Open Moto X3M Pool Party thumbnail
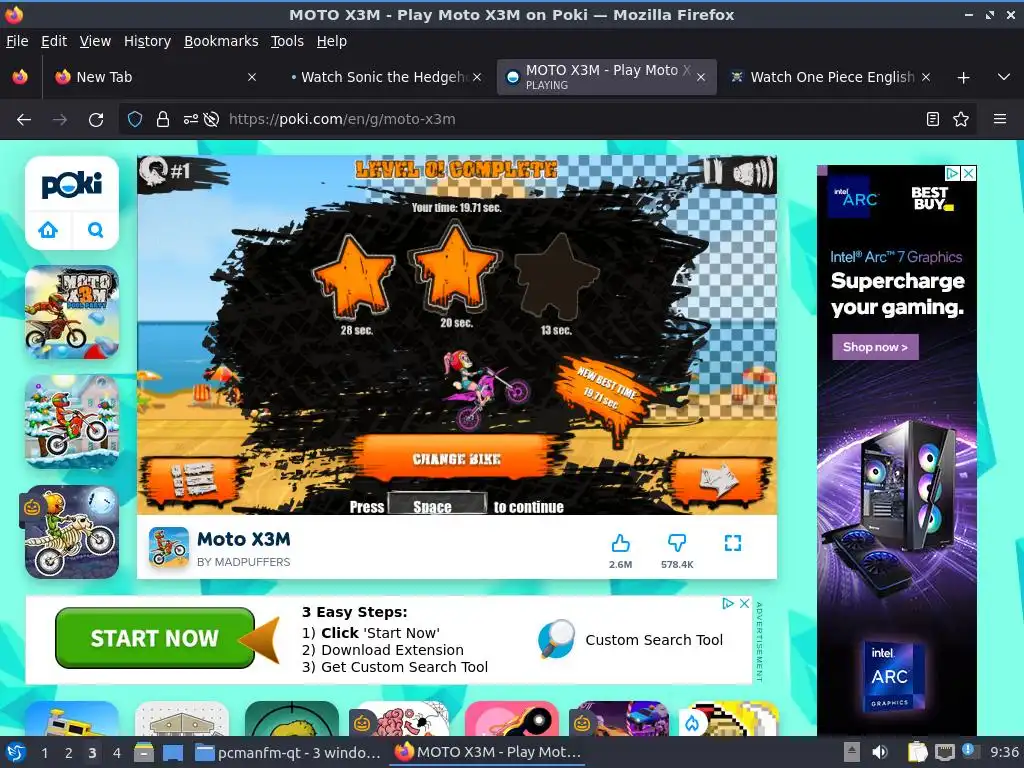The width and height of the screenshot is (1024, 768). click(72, 312)
